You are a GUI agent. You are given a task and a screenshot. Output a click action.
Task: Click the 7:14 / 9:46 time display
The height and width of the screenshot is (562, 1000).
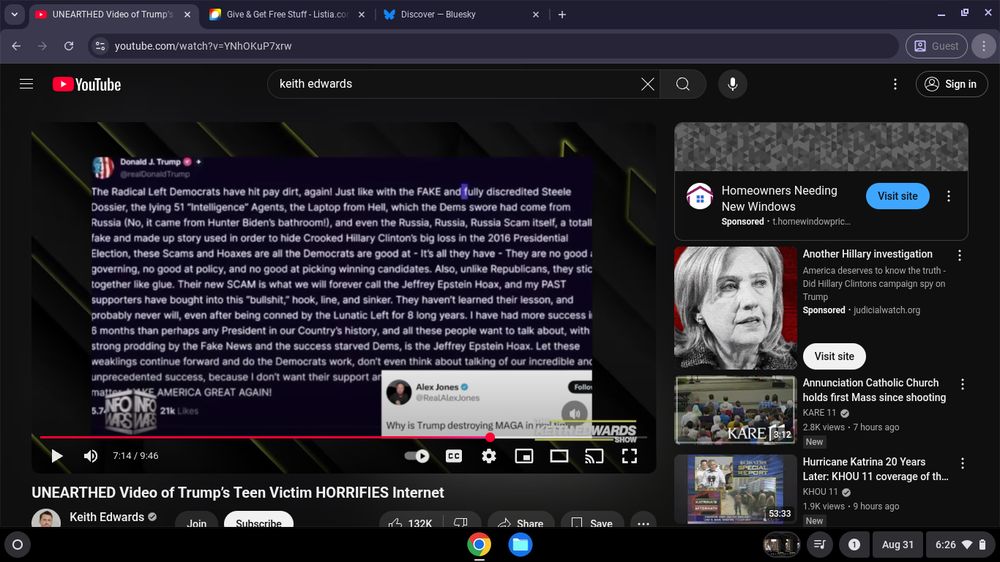tap(136, 455)
